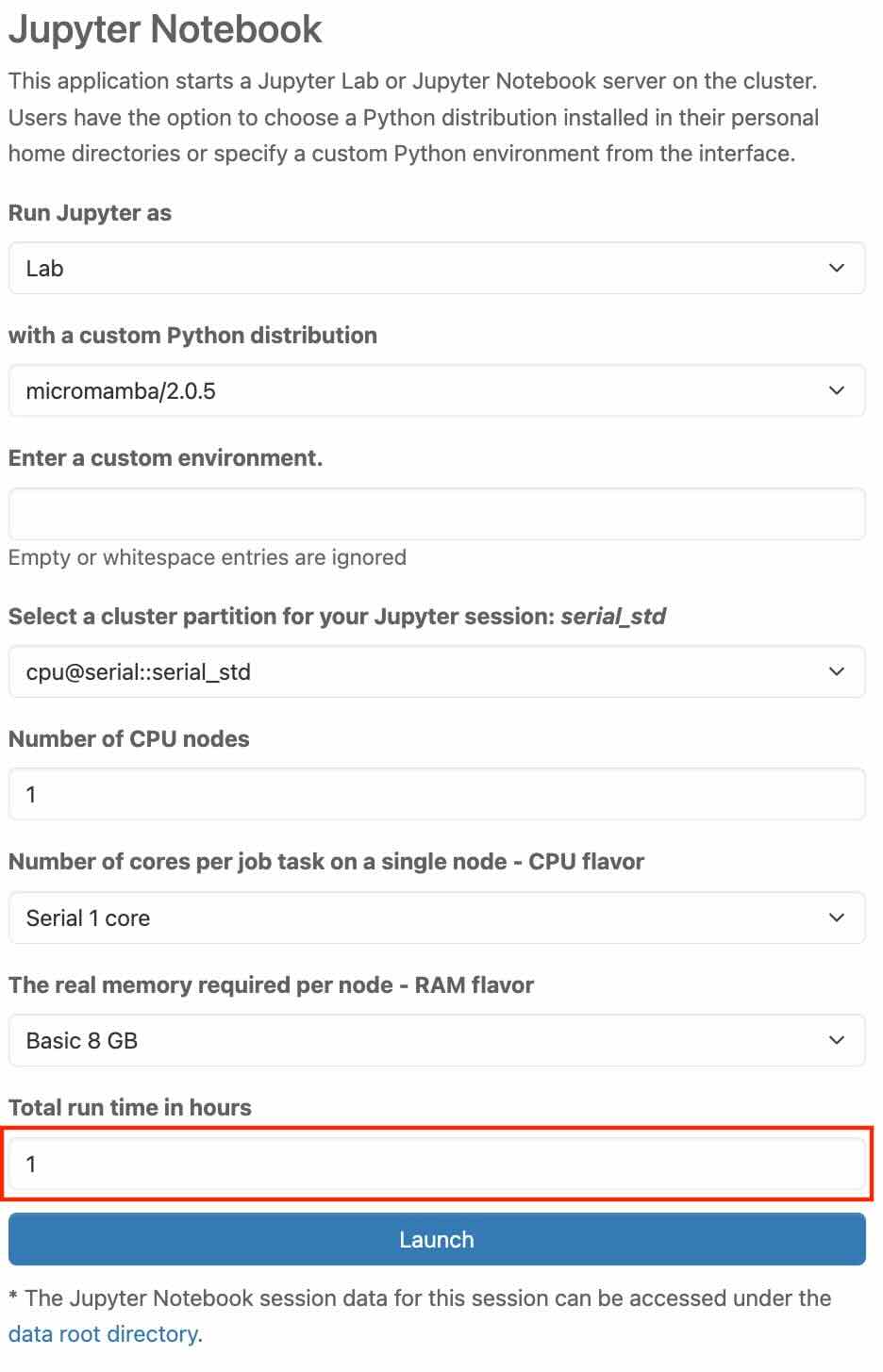Click the "Number of CPU nodes" label

[x=129, y=739]
